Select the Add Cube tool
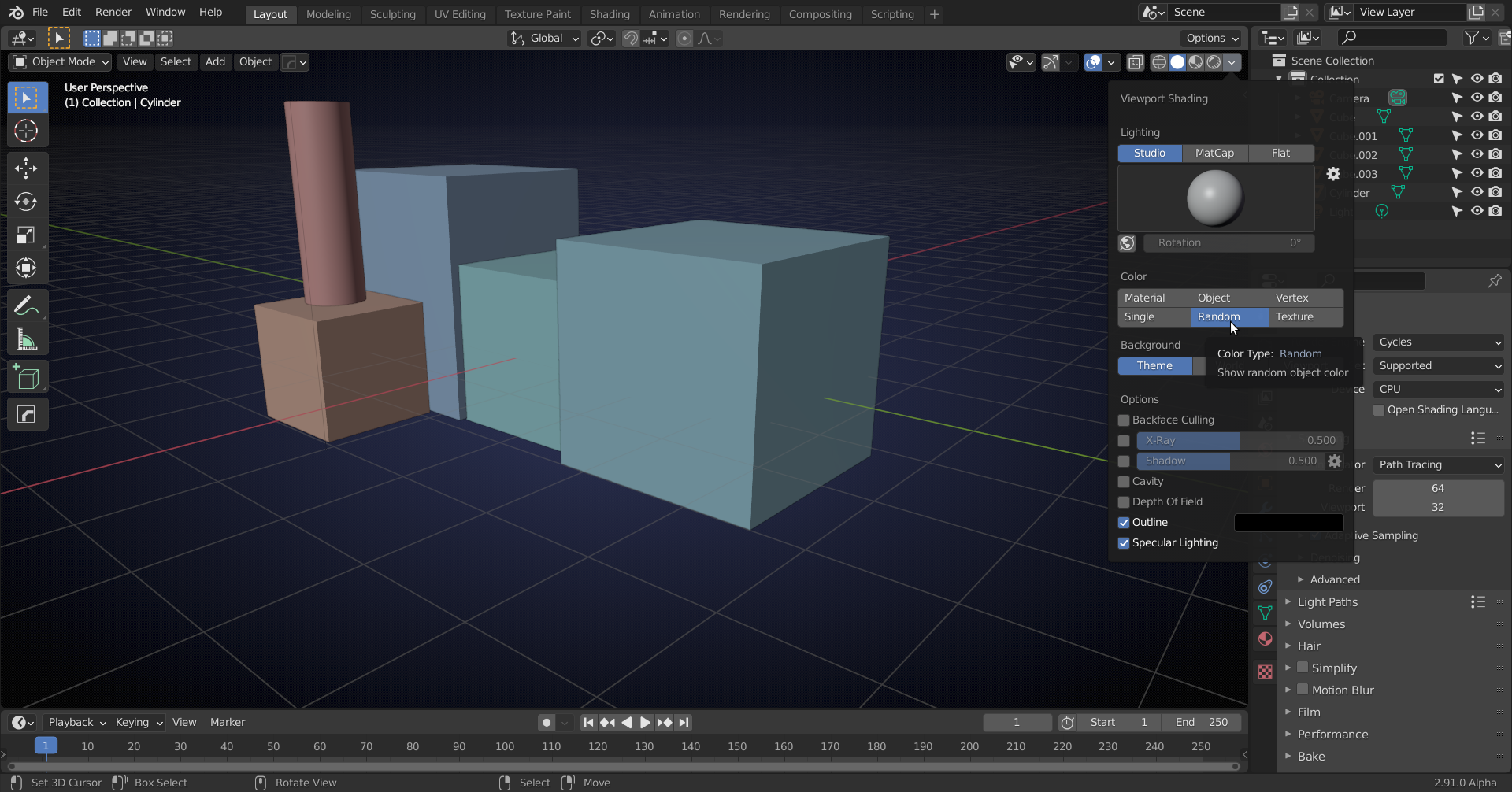Screen dimensions: 1512x792 (26, 377)
